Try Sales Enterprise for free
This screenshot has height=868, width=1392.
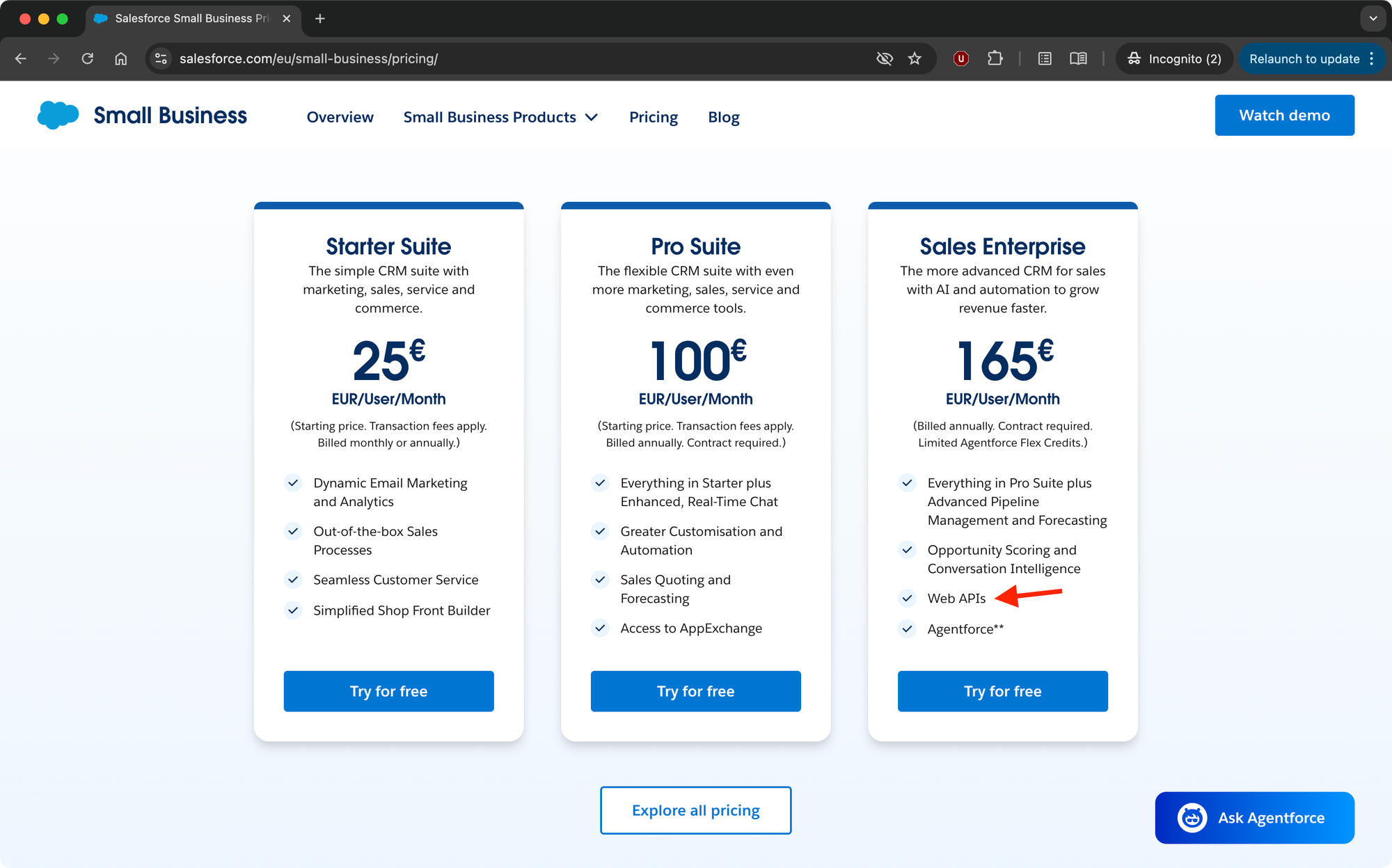tap(1003, 691)
